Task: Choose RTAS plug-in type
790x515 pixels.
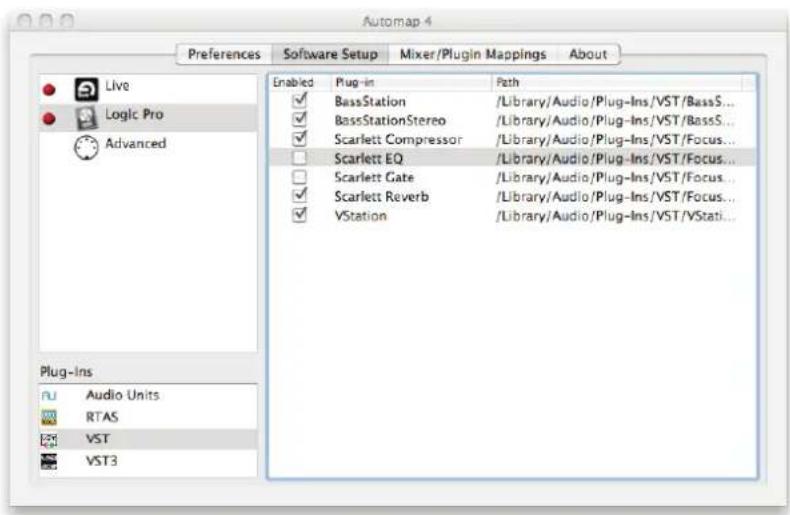Action: pos(148,417)
